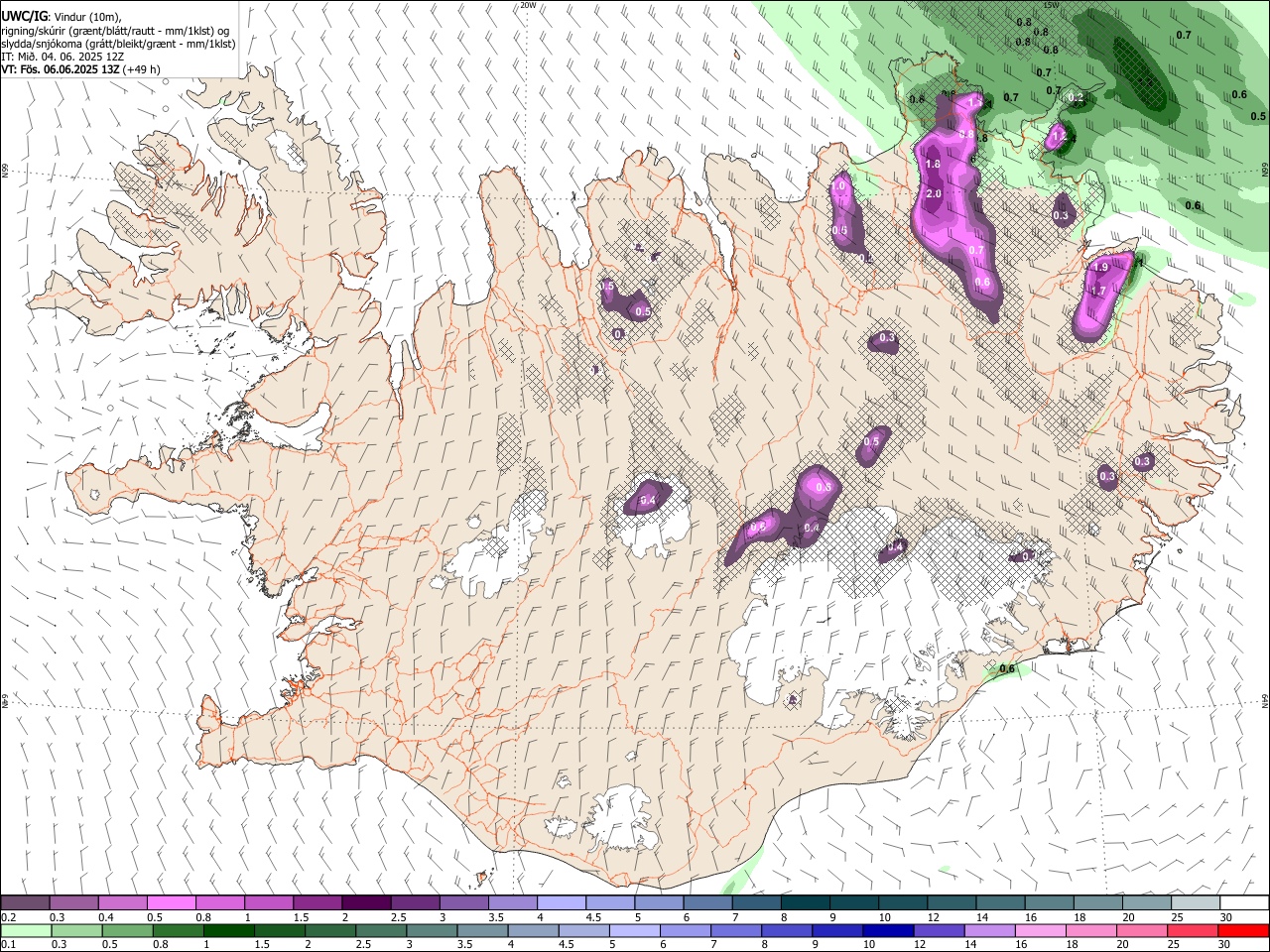Click the white swatch at the top legend's end

click(1243, 903)
